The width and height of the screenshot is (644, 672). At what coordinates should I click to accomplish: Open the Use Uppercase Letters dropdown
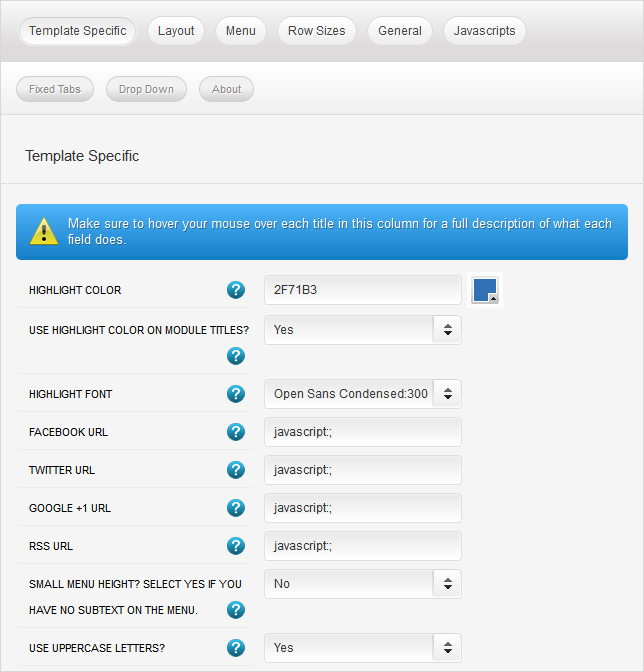click(362, 648)
